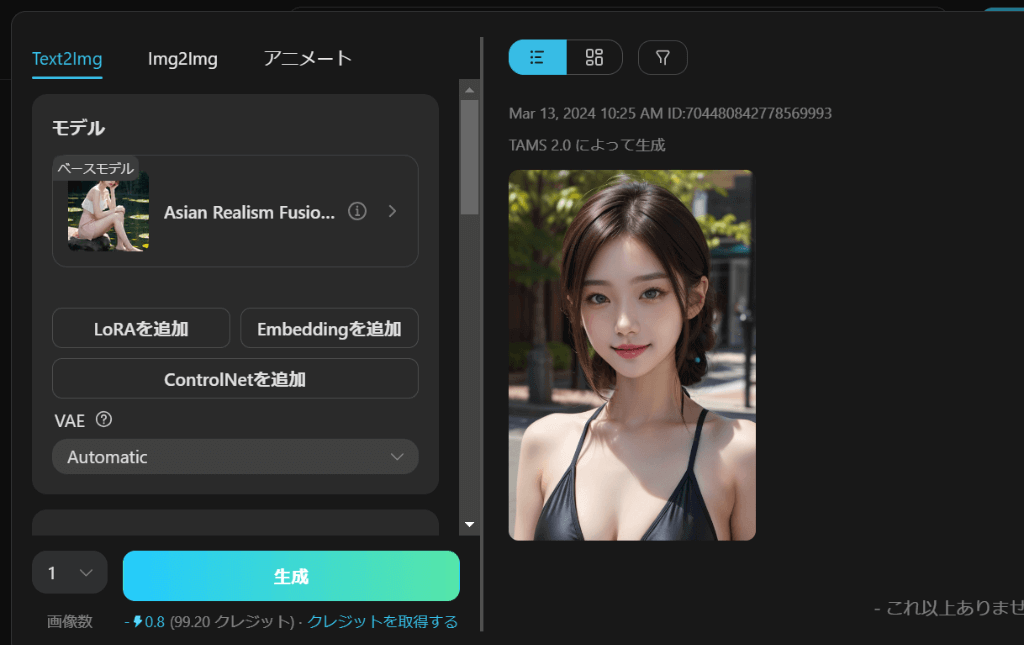Open the filter funnel icon
The height and width of the screenshot is (645, 1024).
point(662,58)
